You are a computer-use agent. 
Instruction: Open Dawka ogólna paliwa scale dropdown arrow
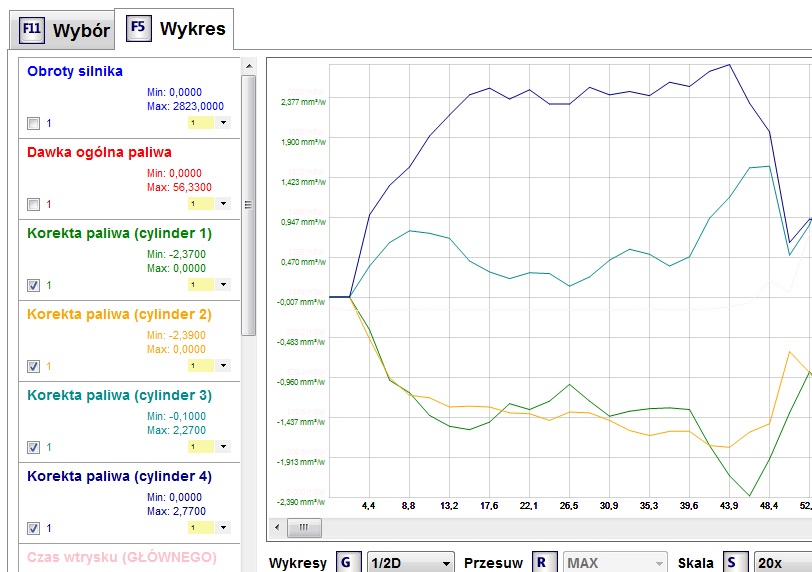coord(223,203)
